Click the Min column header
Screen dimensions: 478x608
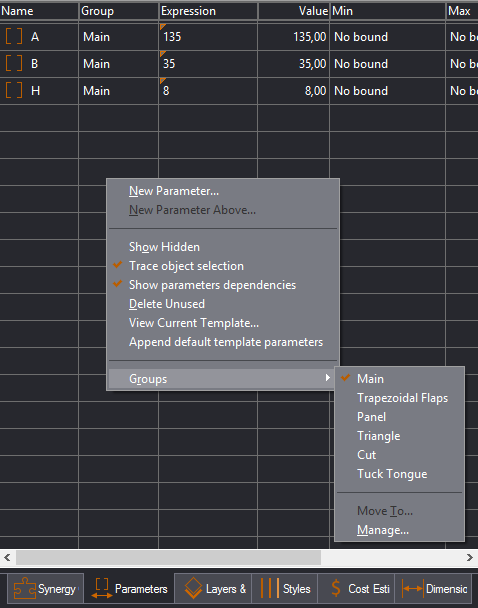(388, 11)
